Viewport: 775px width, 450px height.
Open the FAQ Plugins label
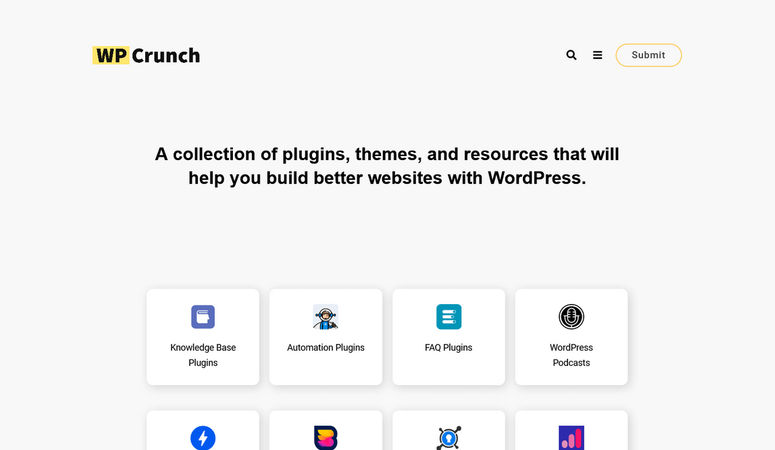coord(449,348)
